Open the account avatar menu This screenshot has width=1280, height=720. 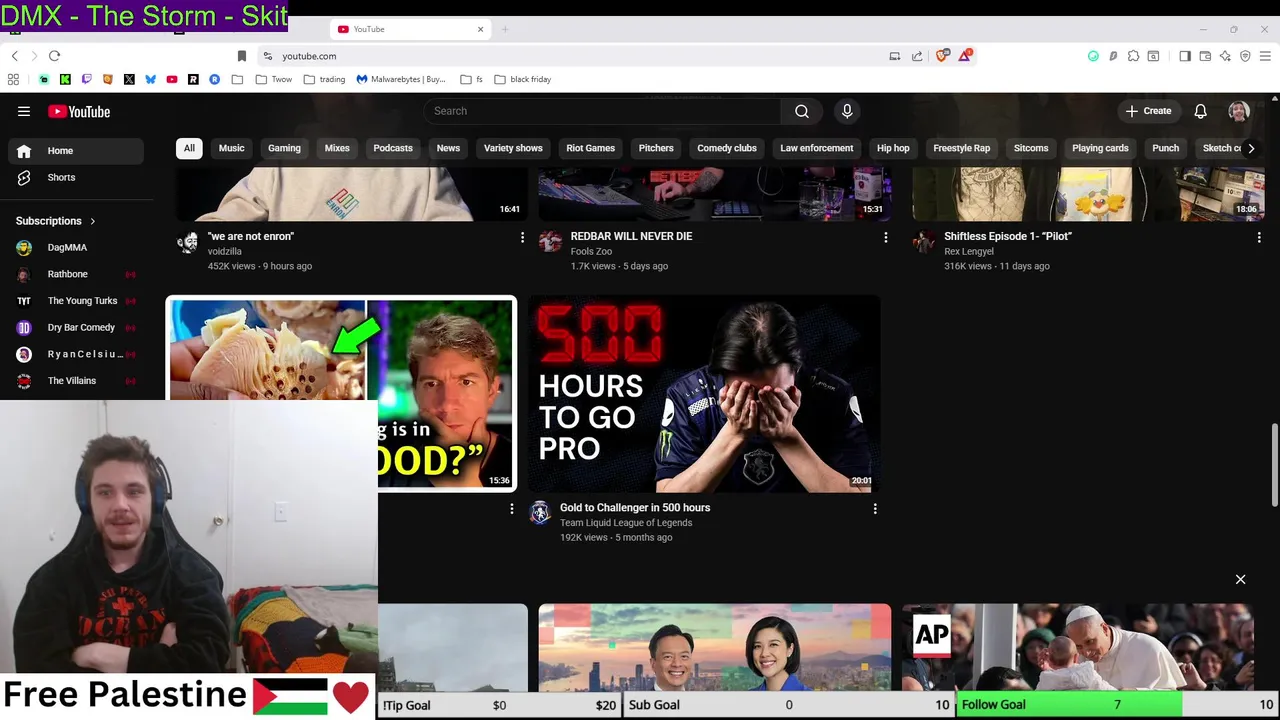pyautogui.click(x=1239, y=111)
